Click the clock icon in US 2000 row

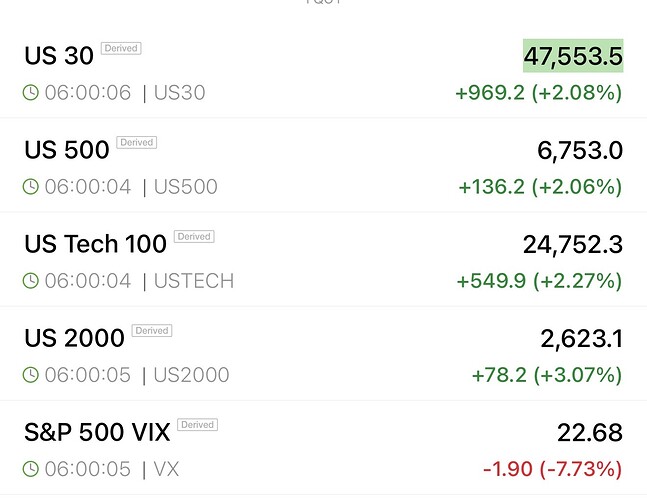31,375
